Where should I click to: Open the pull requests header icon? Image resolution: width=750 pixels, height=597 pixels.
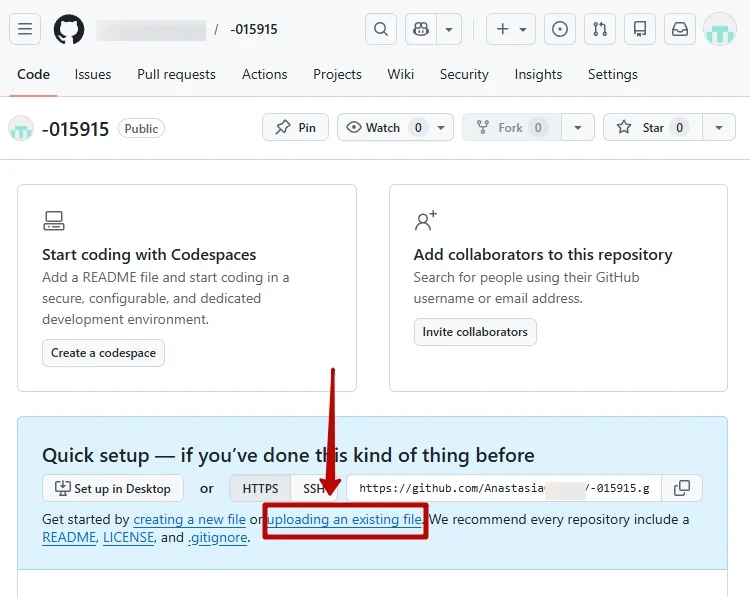600,29
